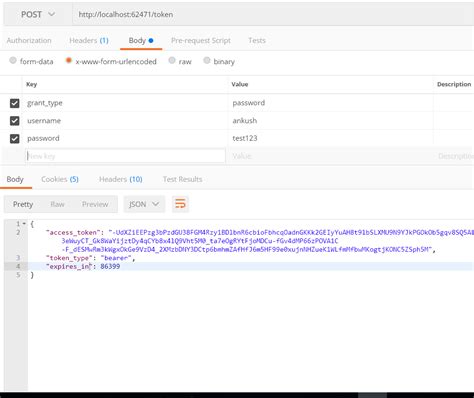This screenshot has width=474, height=398.
Task: Select the raw body type
Action: click(172, 60)
